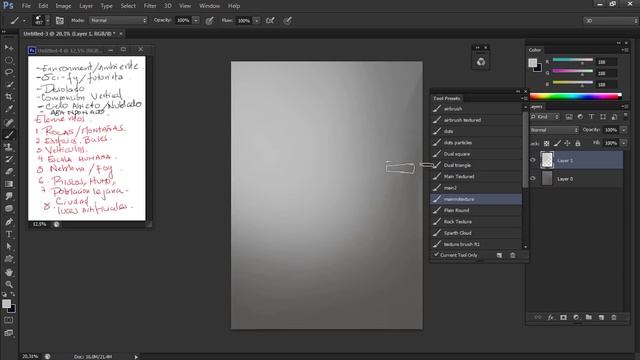Open the brush painting Mode dropdown
Image resolution: width=640 pixels, height=360 pixels.
118,20
